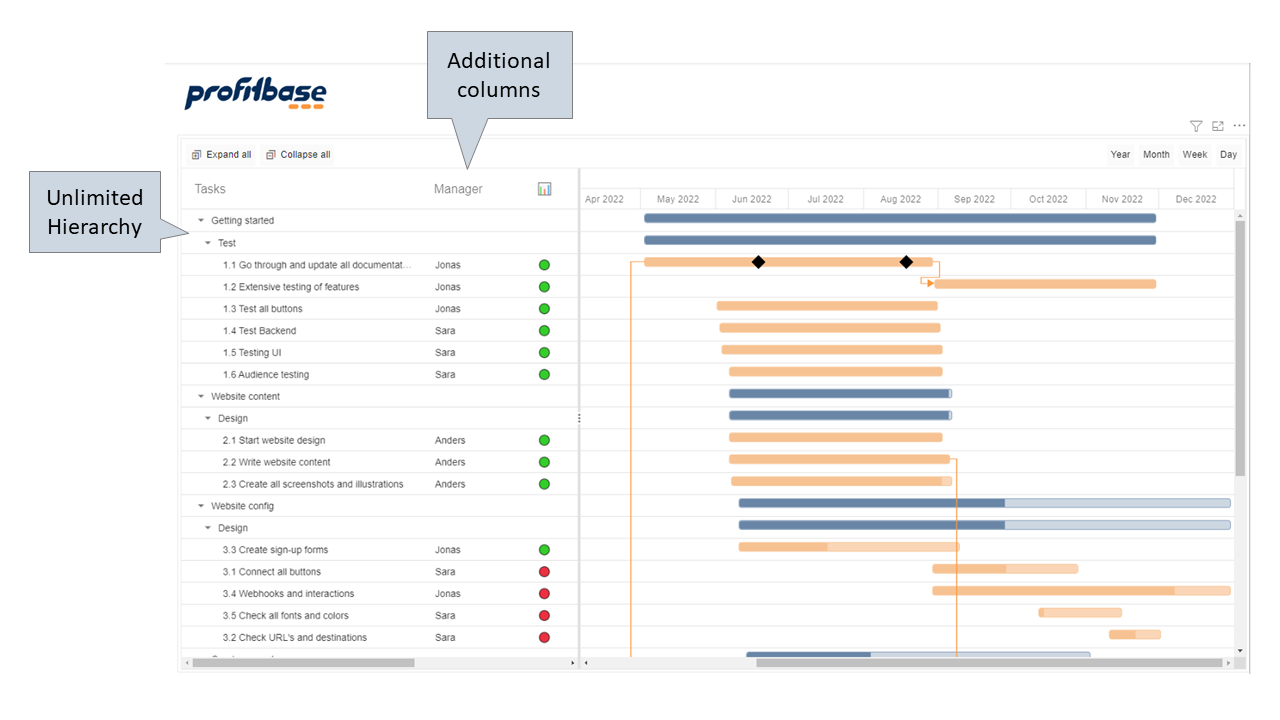Collapse the Website content group
Viewport: 1280px width, 720px height.
click(x=201, y=397)
